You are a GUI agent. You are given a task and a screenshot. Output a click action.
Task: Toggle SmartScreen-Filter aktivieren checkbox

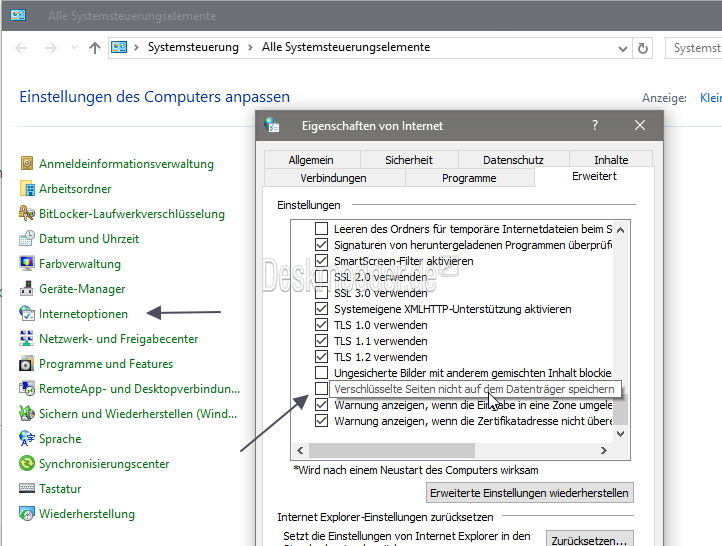[321, 261]
